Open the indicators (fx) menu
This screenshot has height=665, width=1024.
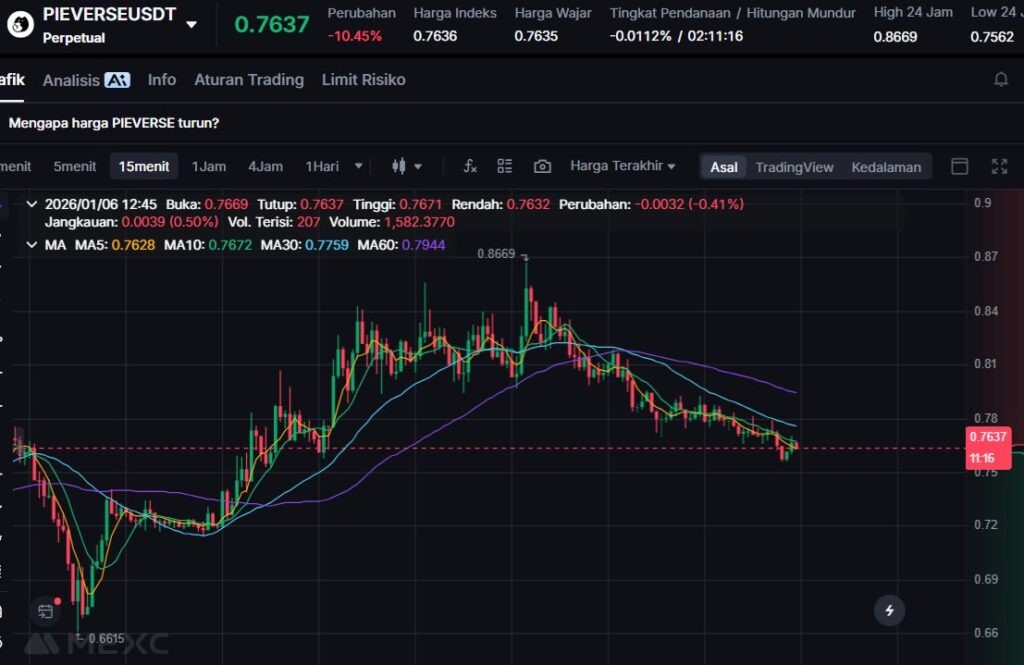tap(470, 166)
